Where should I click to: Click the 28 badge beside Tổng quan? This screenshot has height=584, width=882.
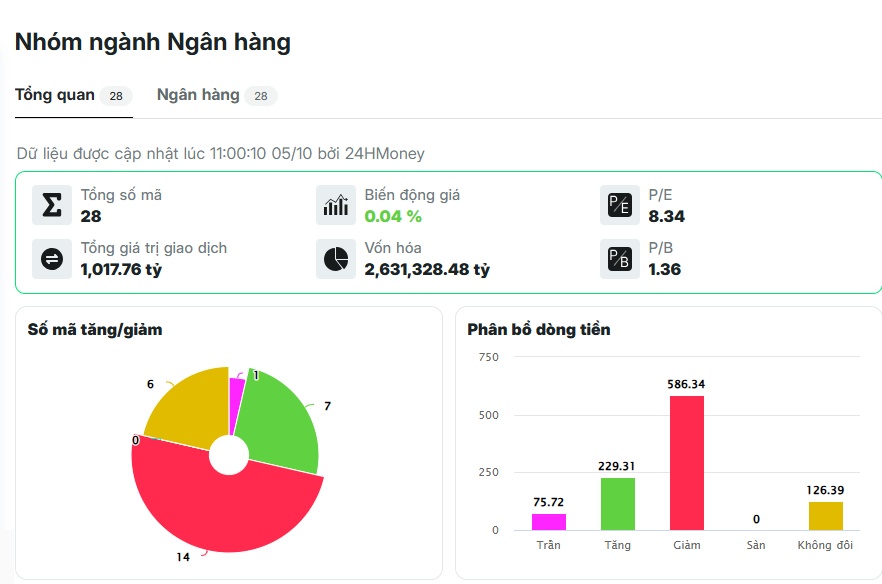click(116, 96)
